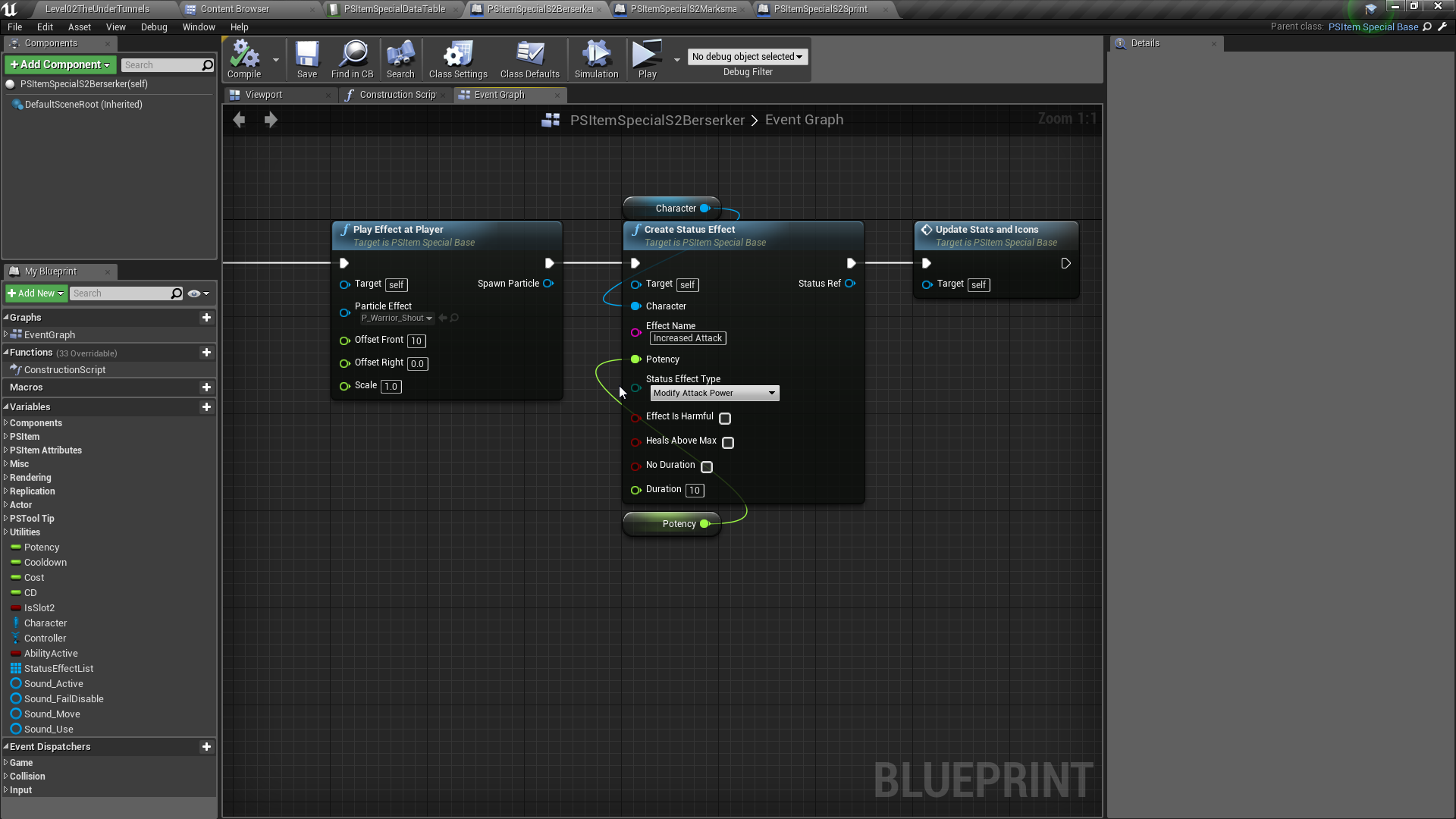Edit the Offset Front value field

(x=416, y=341)
